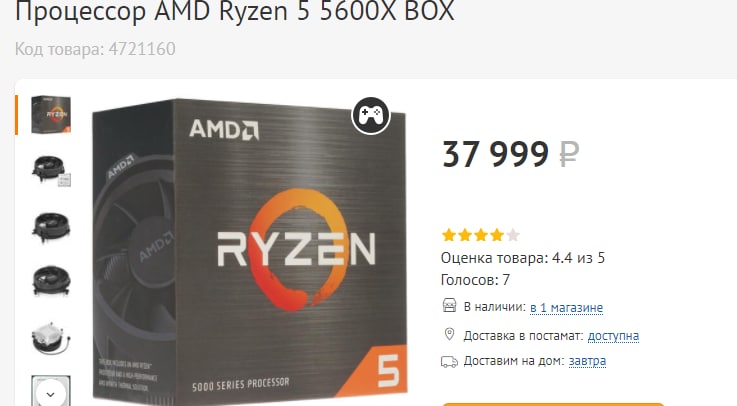Select the gray fifth rating star

click(513, 234)
